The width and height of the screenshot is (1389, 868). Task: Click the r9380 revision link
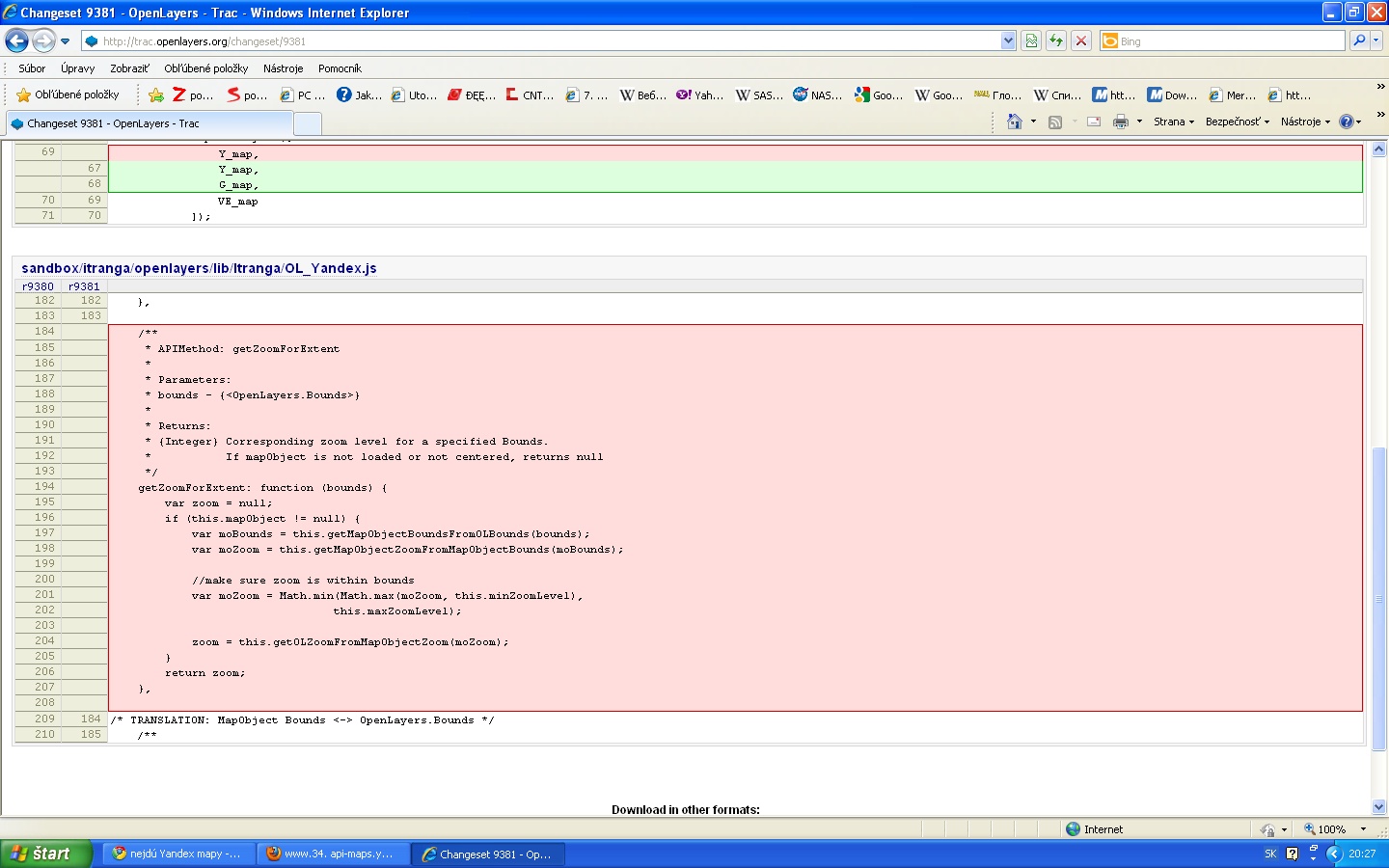[38, 286]
